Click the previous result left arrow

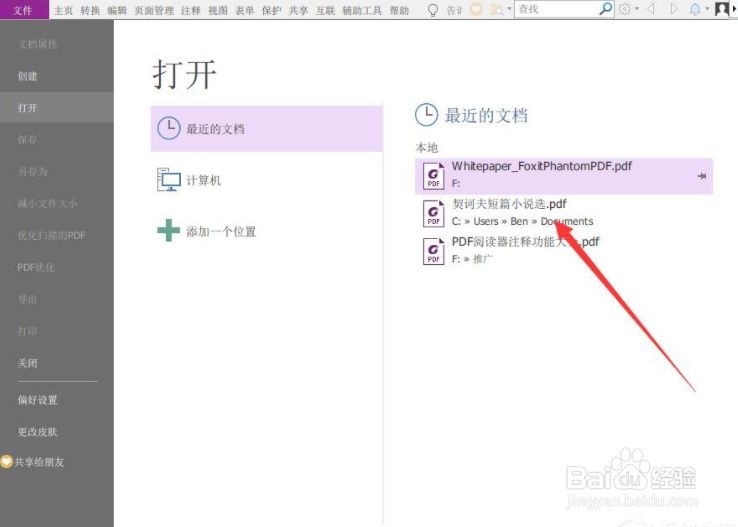pos(652,9)
